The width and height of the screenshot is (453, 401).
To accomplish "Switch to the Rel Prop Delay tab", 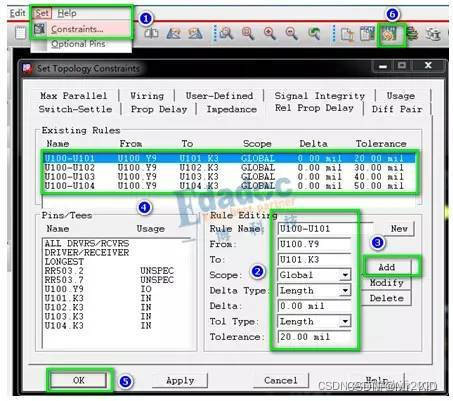I will pos(314,108).
